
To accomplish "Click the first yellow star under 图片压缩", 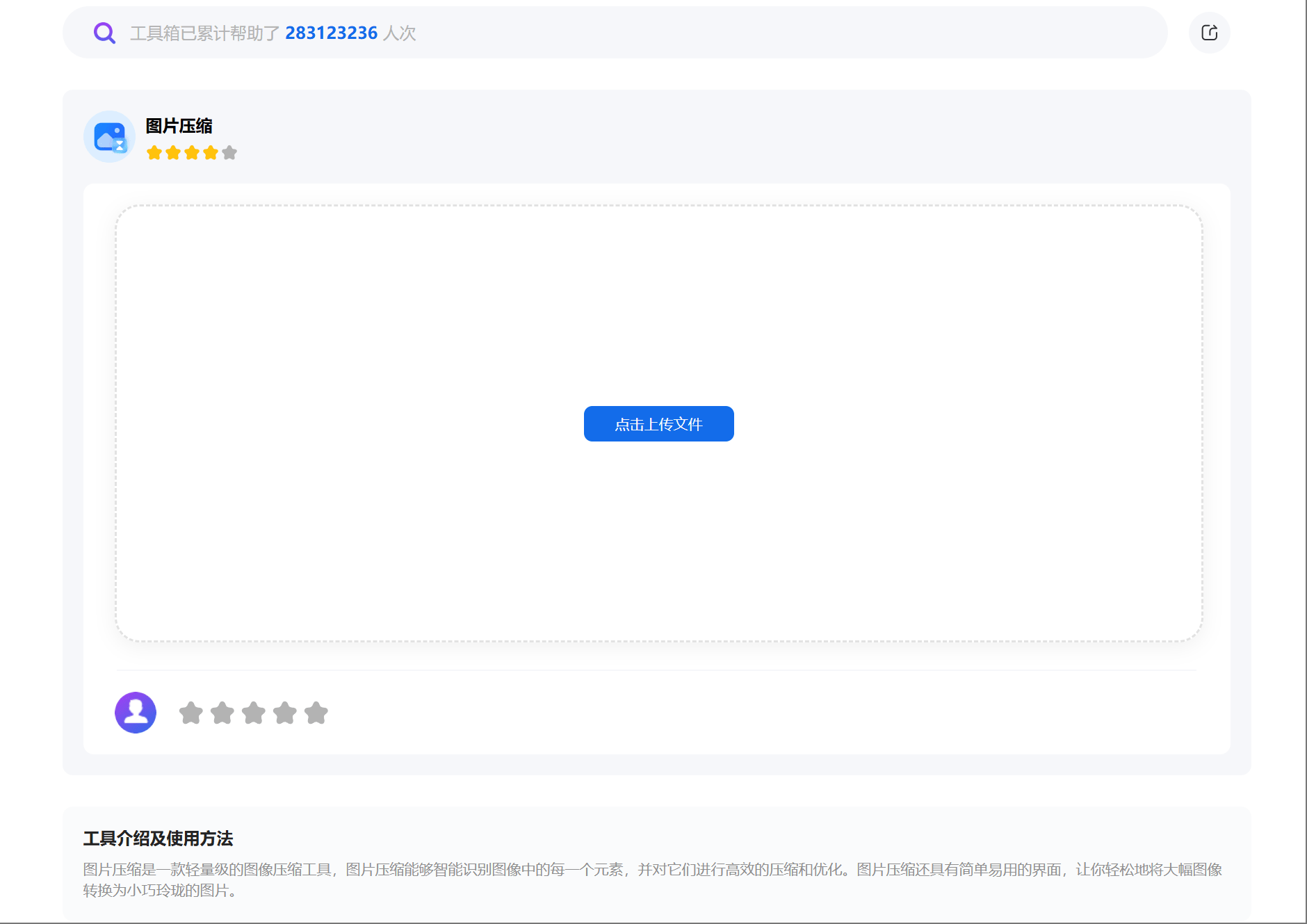I will (x=154, y=153).
